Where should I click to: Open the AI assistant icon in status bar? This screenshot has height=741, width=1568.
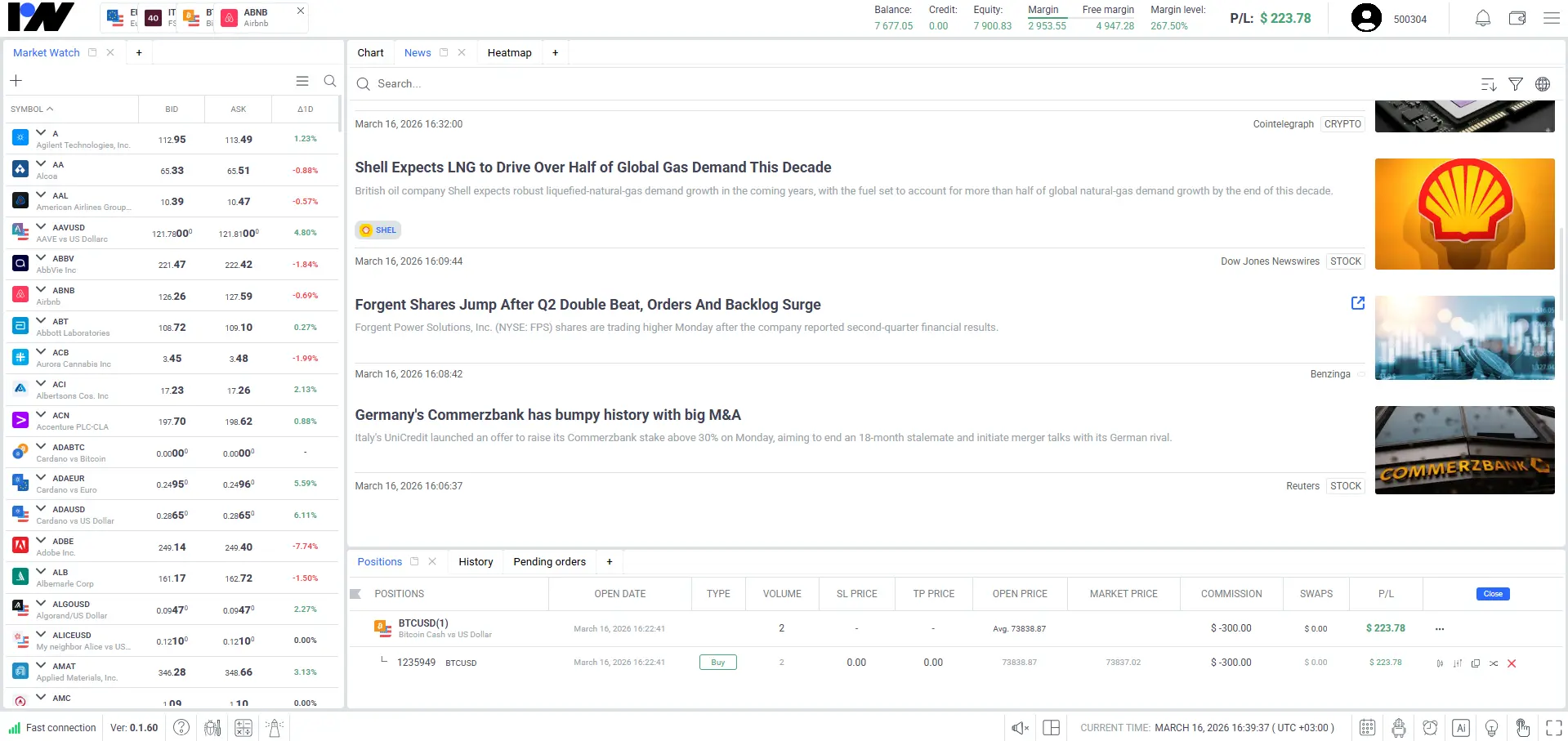click(1460, 728)
